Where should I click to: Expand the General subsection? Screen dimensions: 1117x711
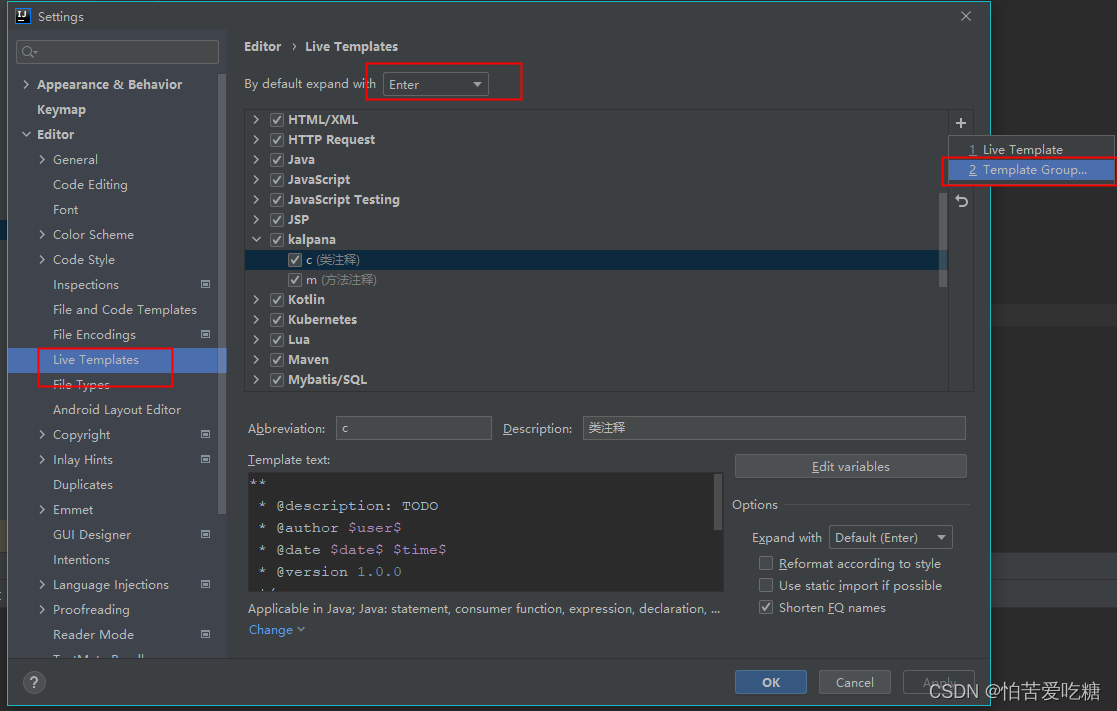[x=42, y=160]
